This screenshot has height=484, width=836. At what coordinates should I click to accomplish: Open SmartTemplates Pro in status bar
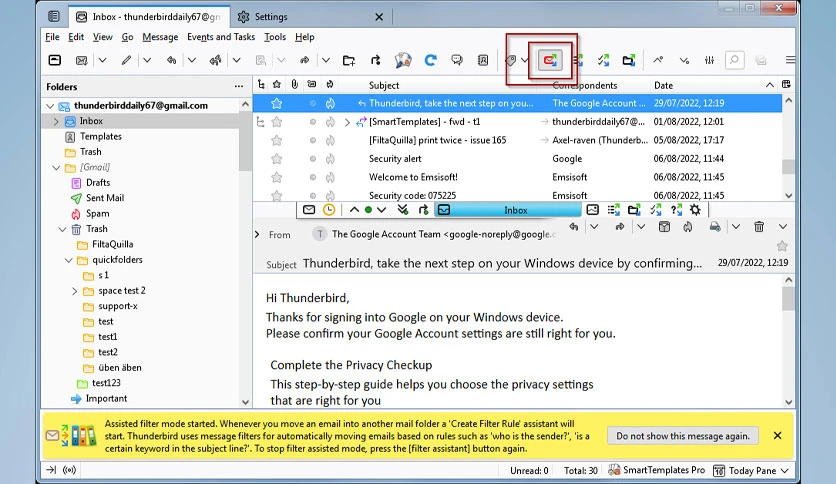coord(656,470)
